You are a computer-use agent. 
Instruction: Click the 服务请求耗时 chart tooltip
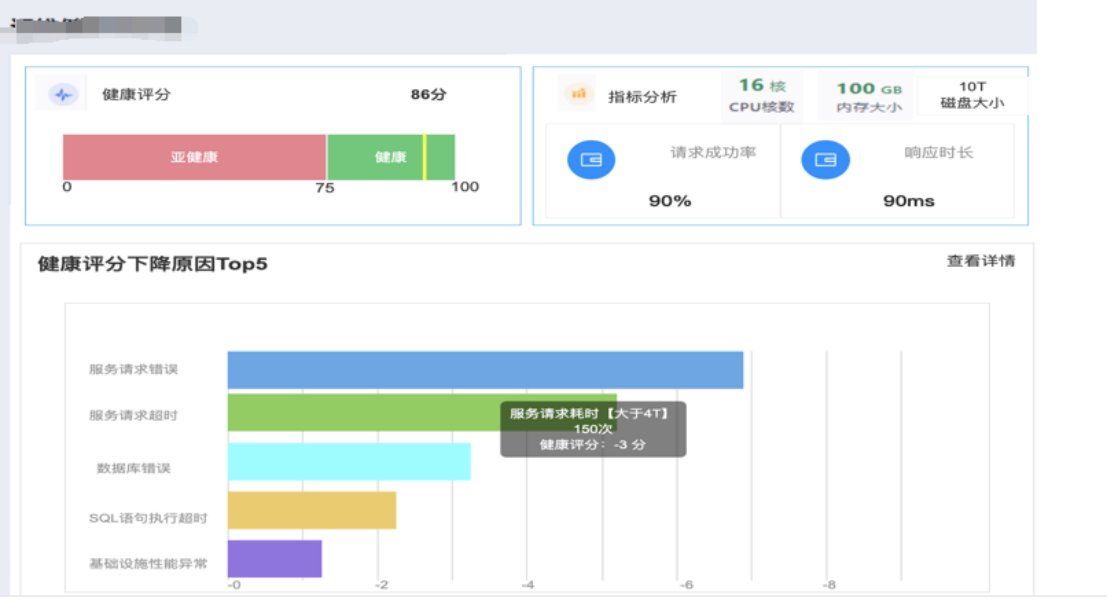(x=593, y=429)
